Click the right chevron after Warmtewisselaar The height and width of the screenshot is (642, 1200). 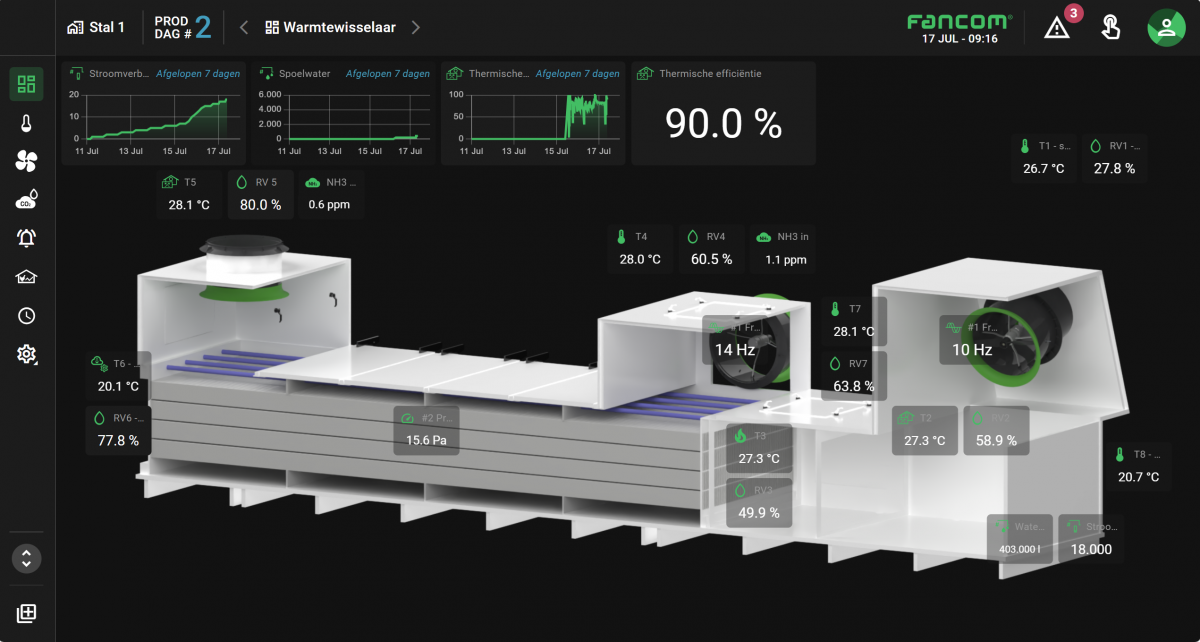coord(418,28)
